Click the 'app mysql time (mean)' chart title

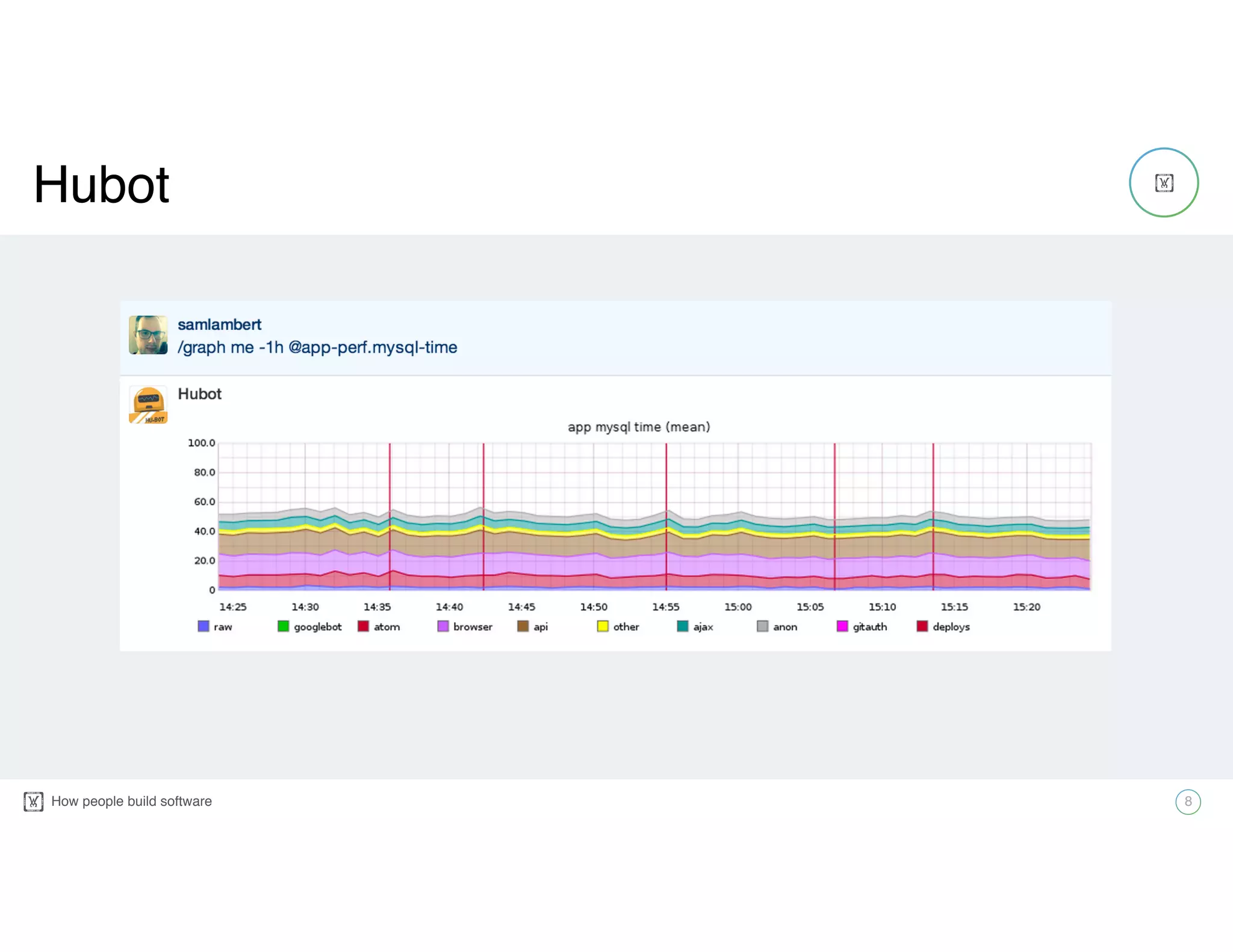[639, 427]
